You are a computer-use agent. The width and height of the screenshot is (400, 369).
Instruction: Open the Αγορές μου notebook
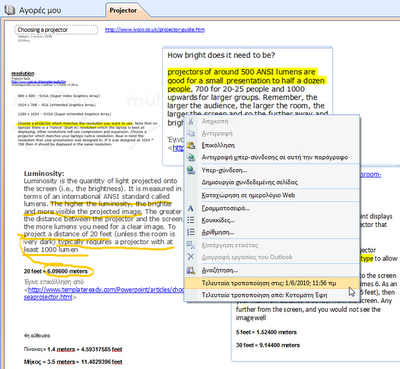40,10
